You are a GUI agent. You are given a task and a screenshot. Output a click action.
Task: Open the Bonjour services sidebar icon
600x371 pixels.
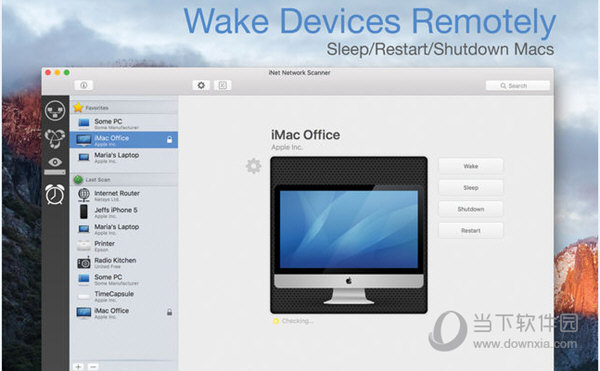coord(55,138)
